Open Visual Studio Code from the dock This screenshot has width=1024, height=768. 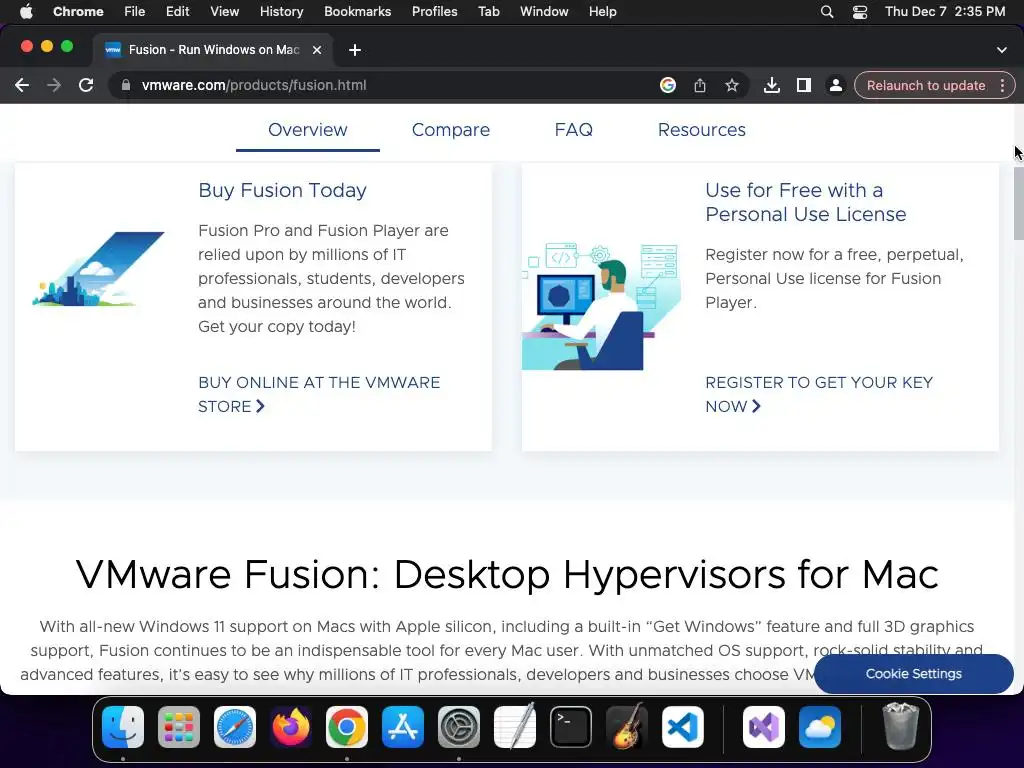coord(682,727)
